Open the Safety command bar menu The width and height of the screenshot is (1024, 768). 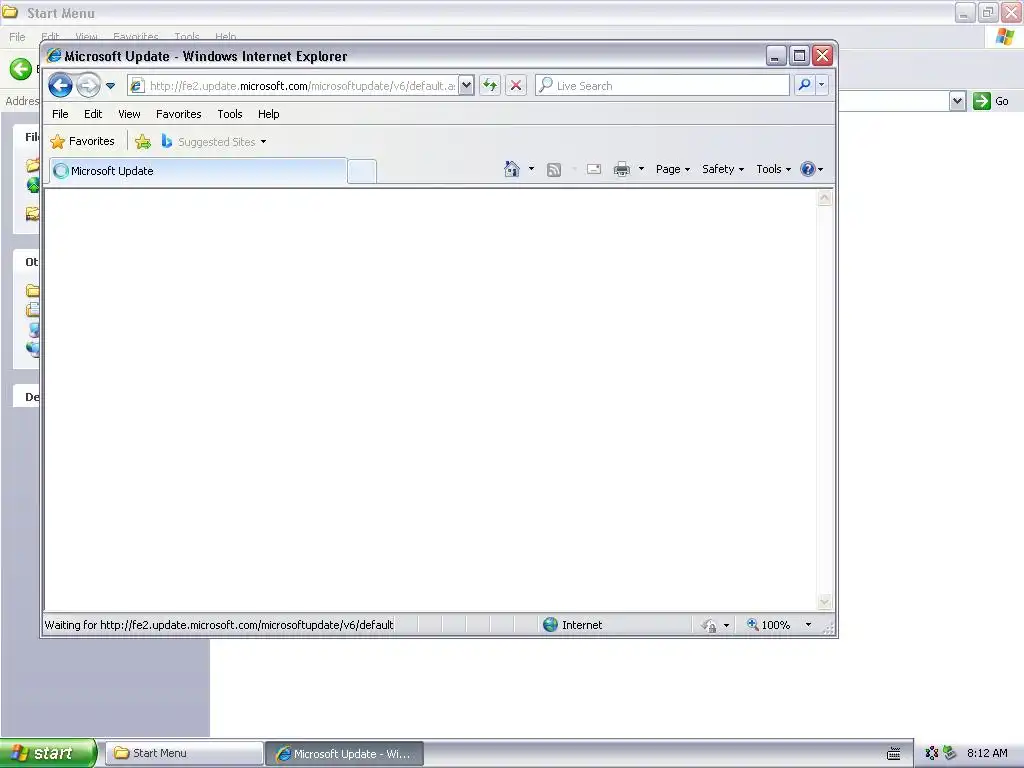coord(723,169)
